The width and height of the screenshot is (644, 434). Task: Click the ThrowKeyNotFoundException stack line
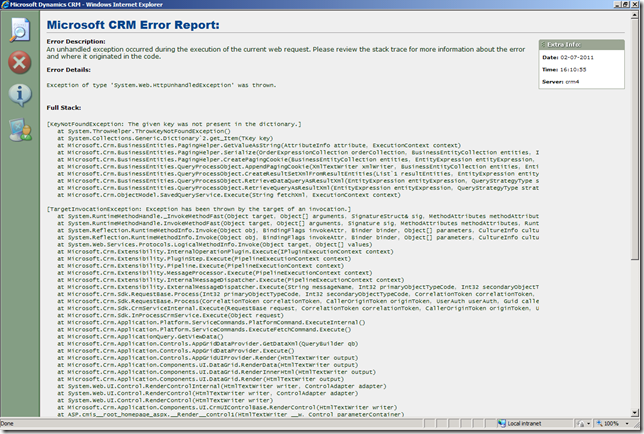[x=144, y=131]
